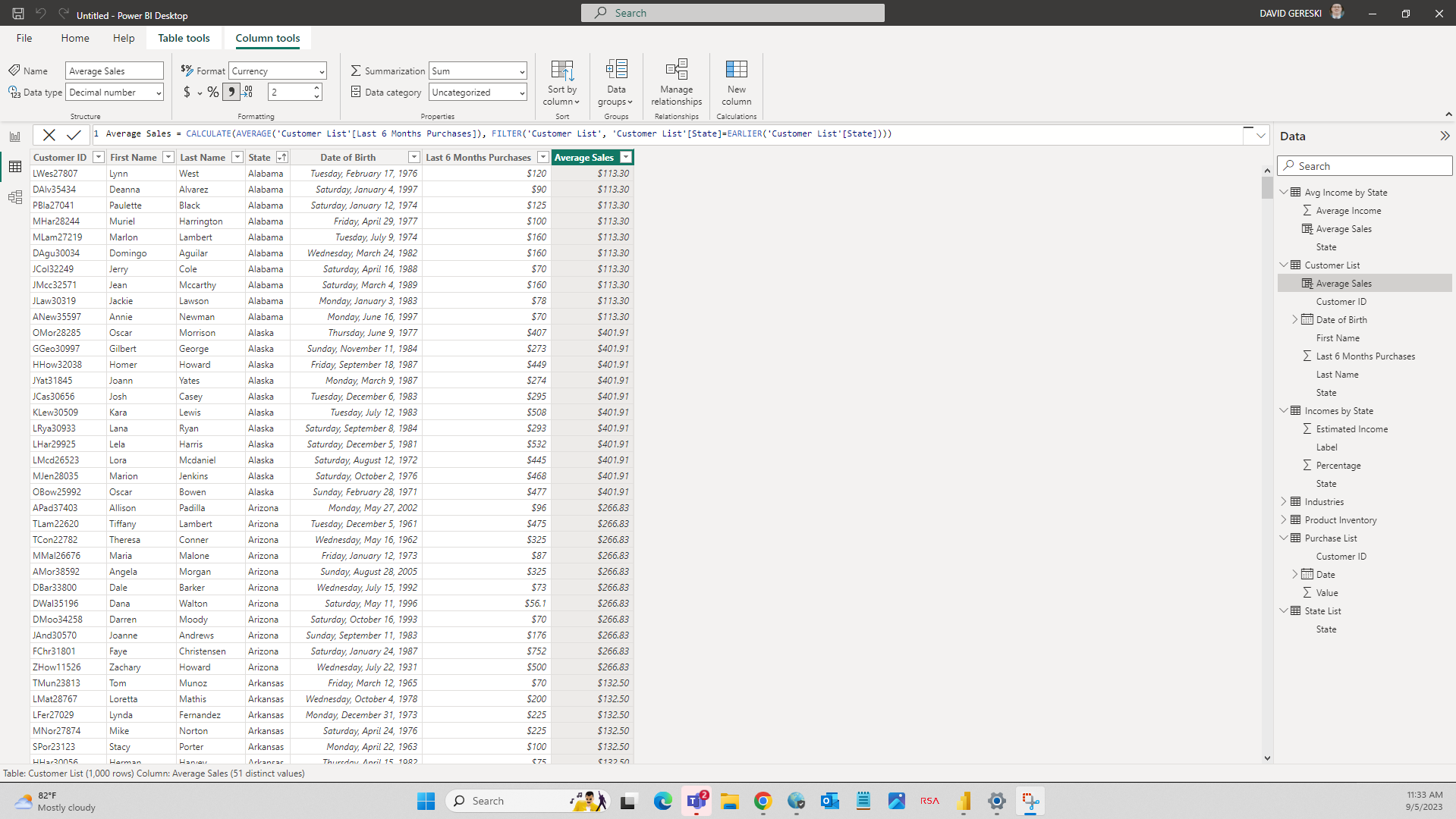Open the Data category dropdown showing Uncategorized
Image resolution: width=1456 pixels, height=819 pixels.
tap(478, 92)
